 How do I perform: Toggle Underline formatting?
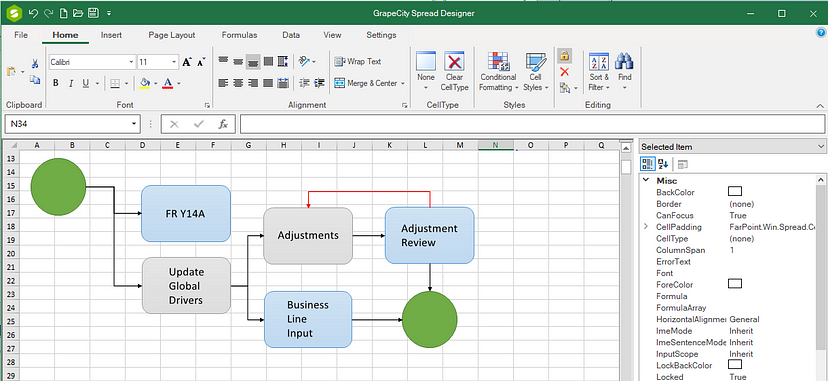(85, 83)
